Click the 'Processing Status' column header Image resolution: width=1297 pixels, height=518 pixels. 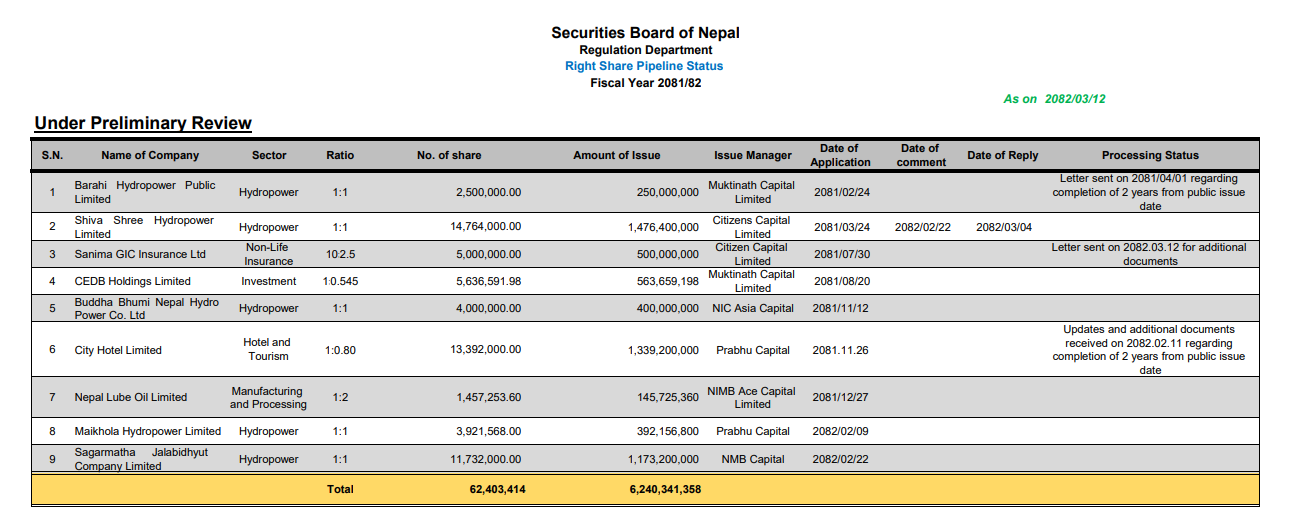(x=1150, y=155)
